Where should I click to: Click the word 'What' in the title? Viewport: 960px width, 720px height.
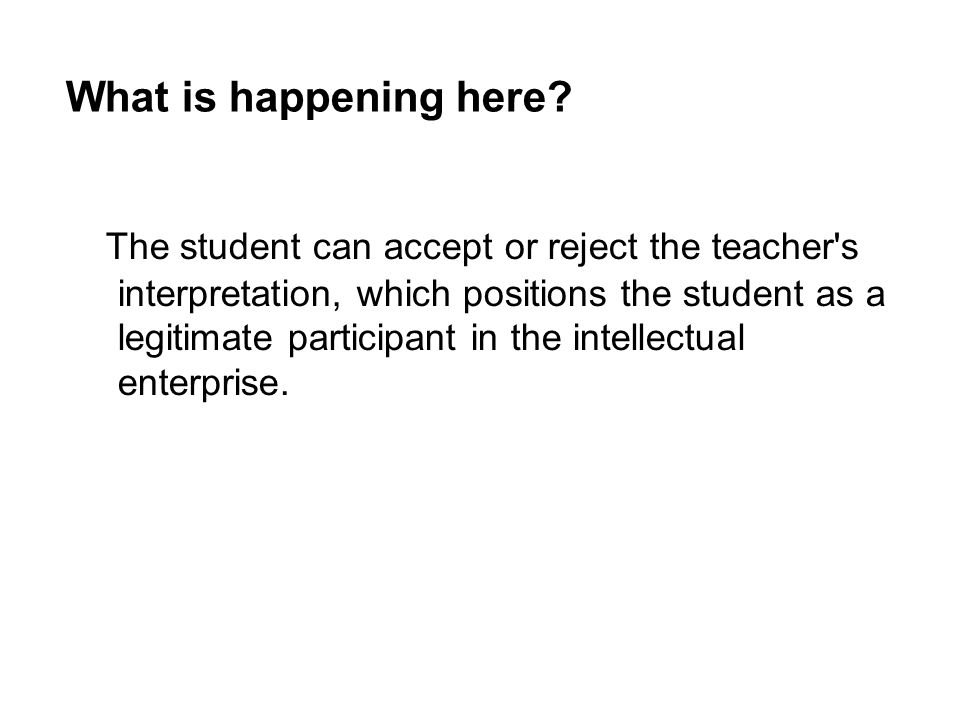pos(117,97)
